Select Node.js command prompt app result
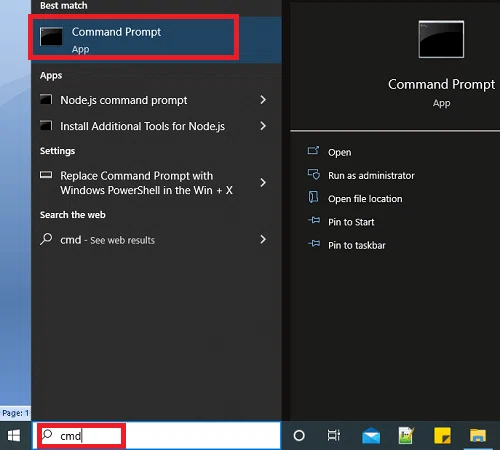This screenshot has height=450, width=500. tap(157, 100)
